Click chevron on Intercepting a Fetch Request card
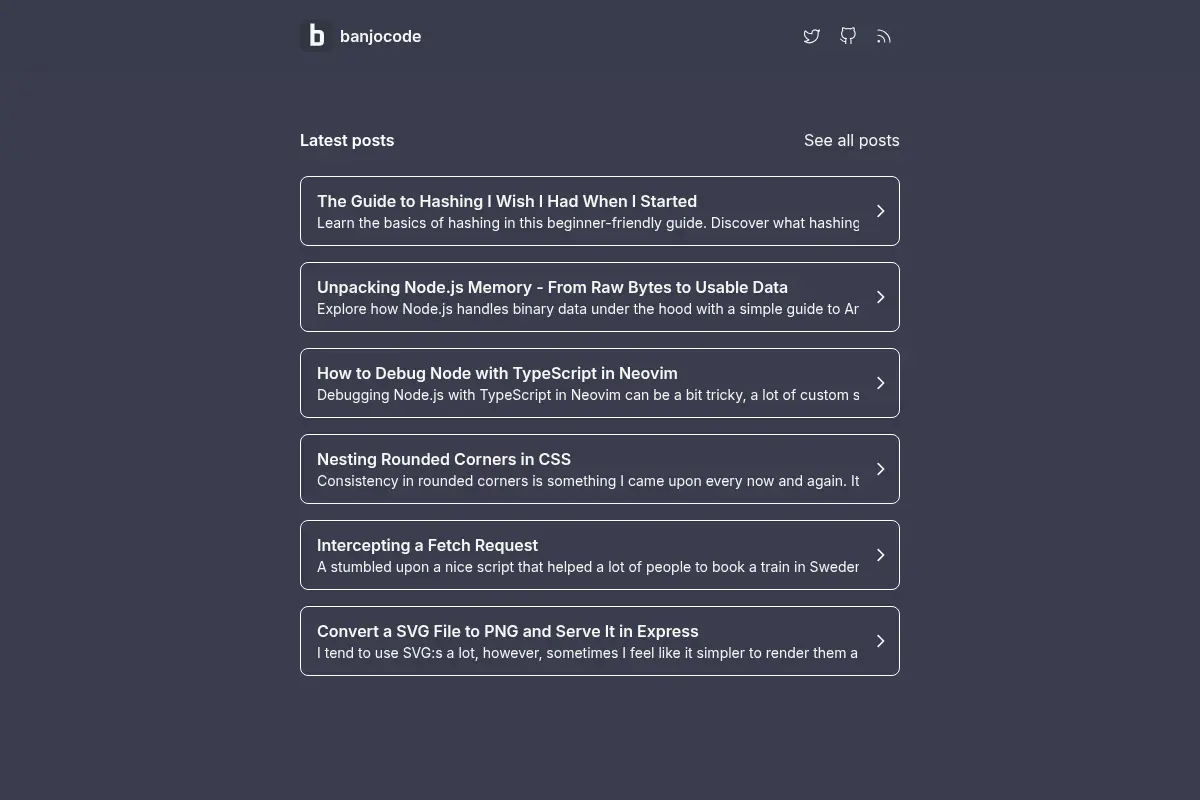The height and width of the screenshot is (800, 1200). pyautogui.click(x=880, y=555)
